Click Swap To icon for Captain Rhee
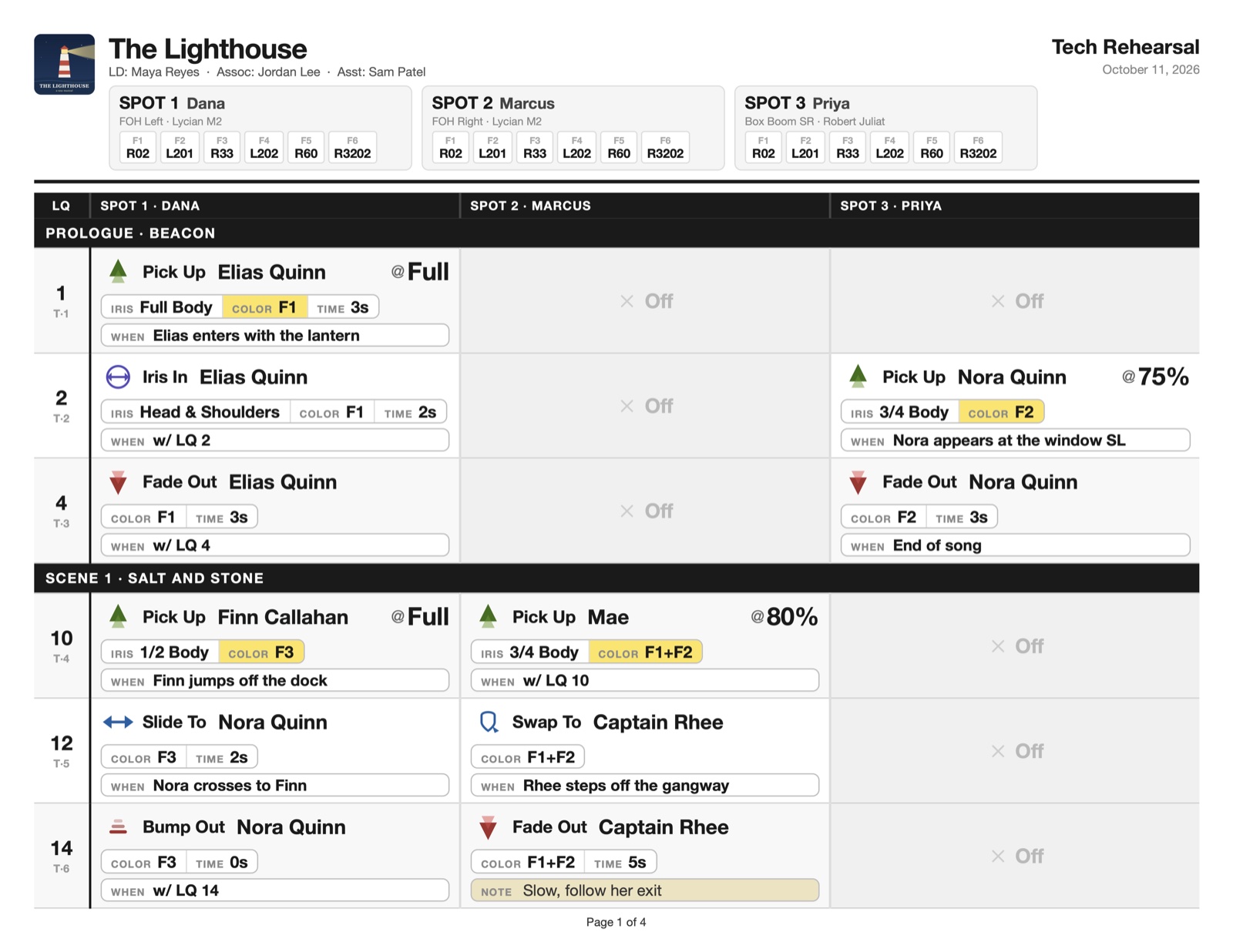 point(489,722)
